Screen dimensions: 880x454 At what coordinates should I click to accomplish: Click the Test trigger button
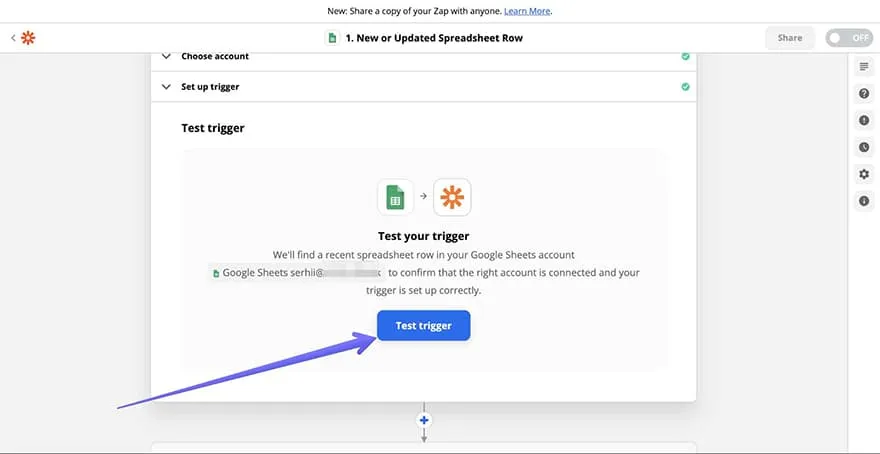click(423, 326)
